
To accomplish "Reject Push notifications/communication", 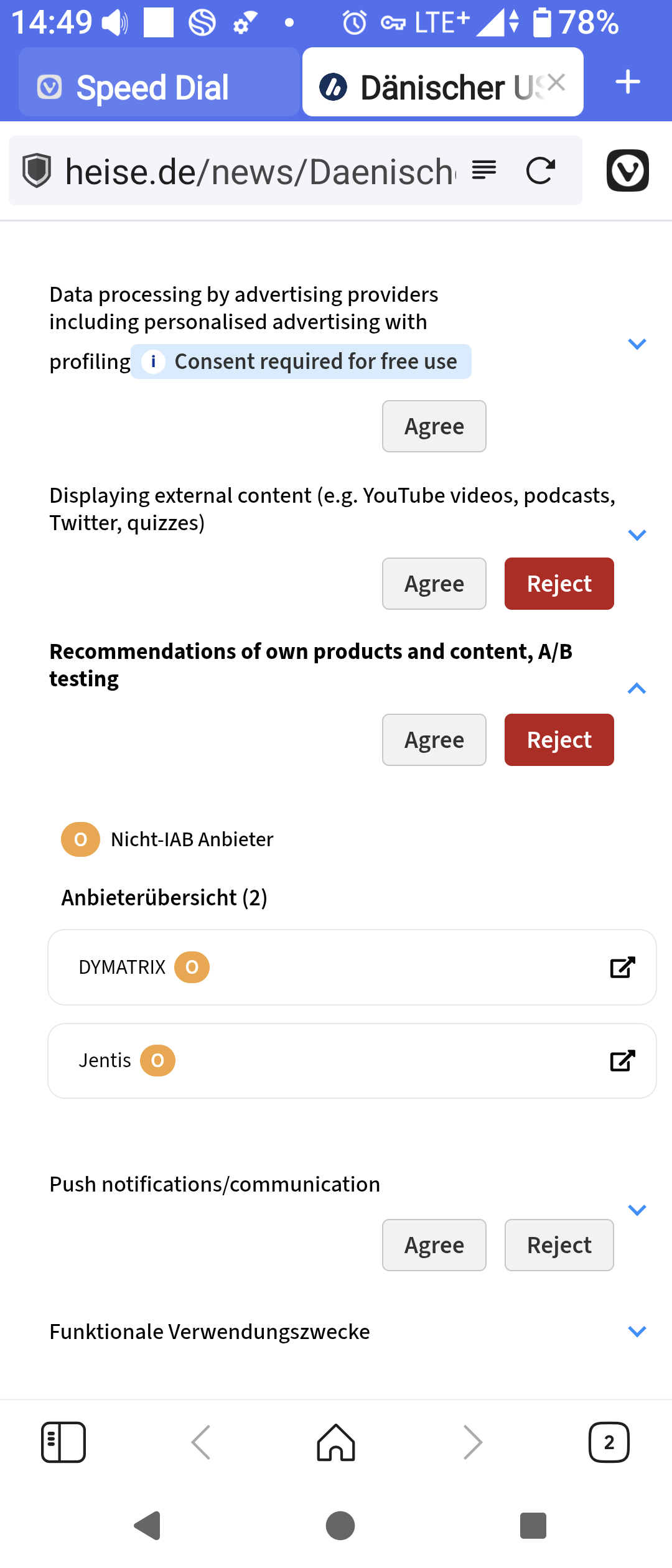I will (x=559, y=1245).
